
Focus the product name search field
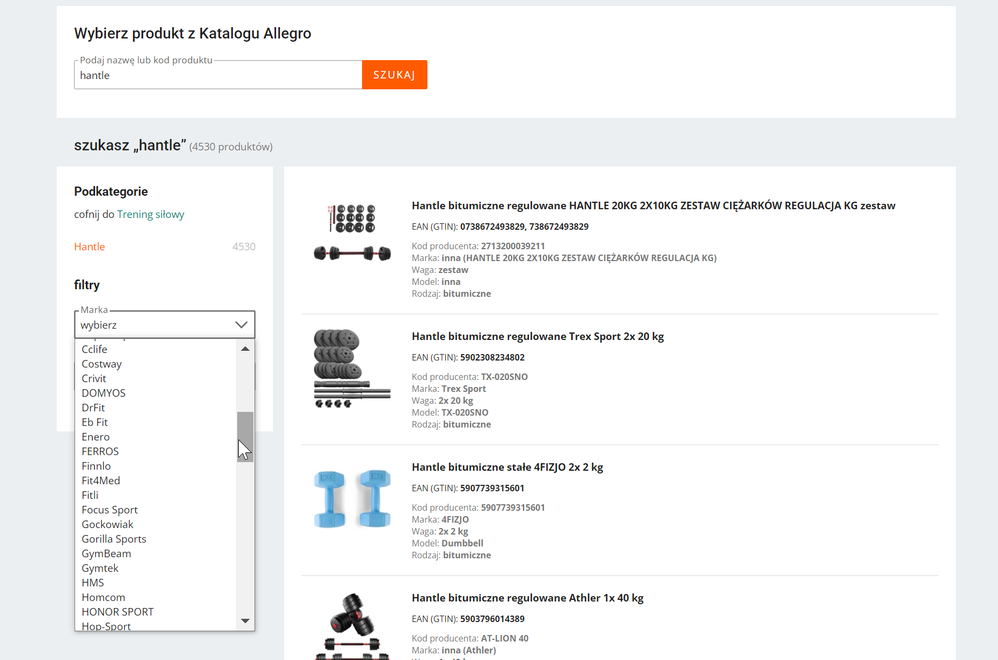(x=218, y=75)
